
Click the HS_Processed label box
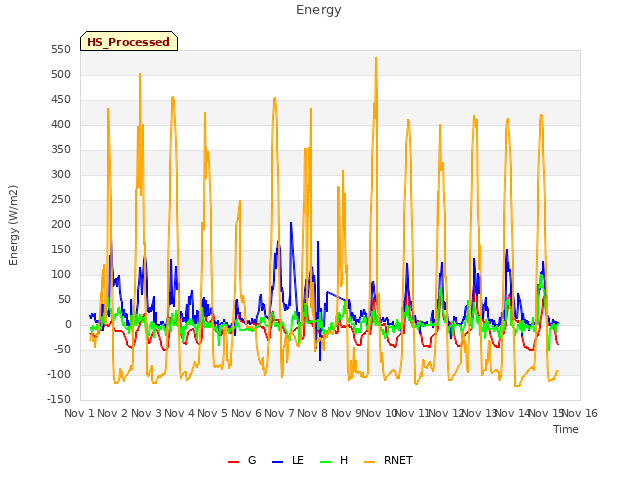click(x=129, y=41)
